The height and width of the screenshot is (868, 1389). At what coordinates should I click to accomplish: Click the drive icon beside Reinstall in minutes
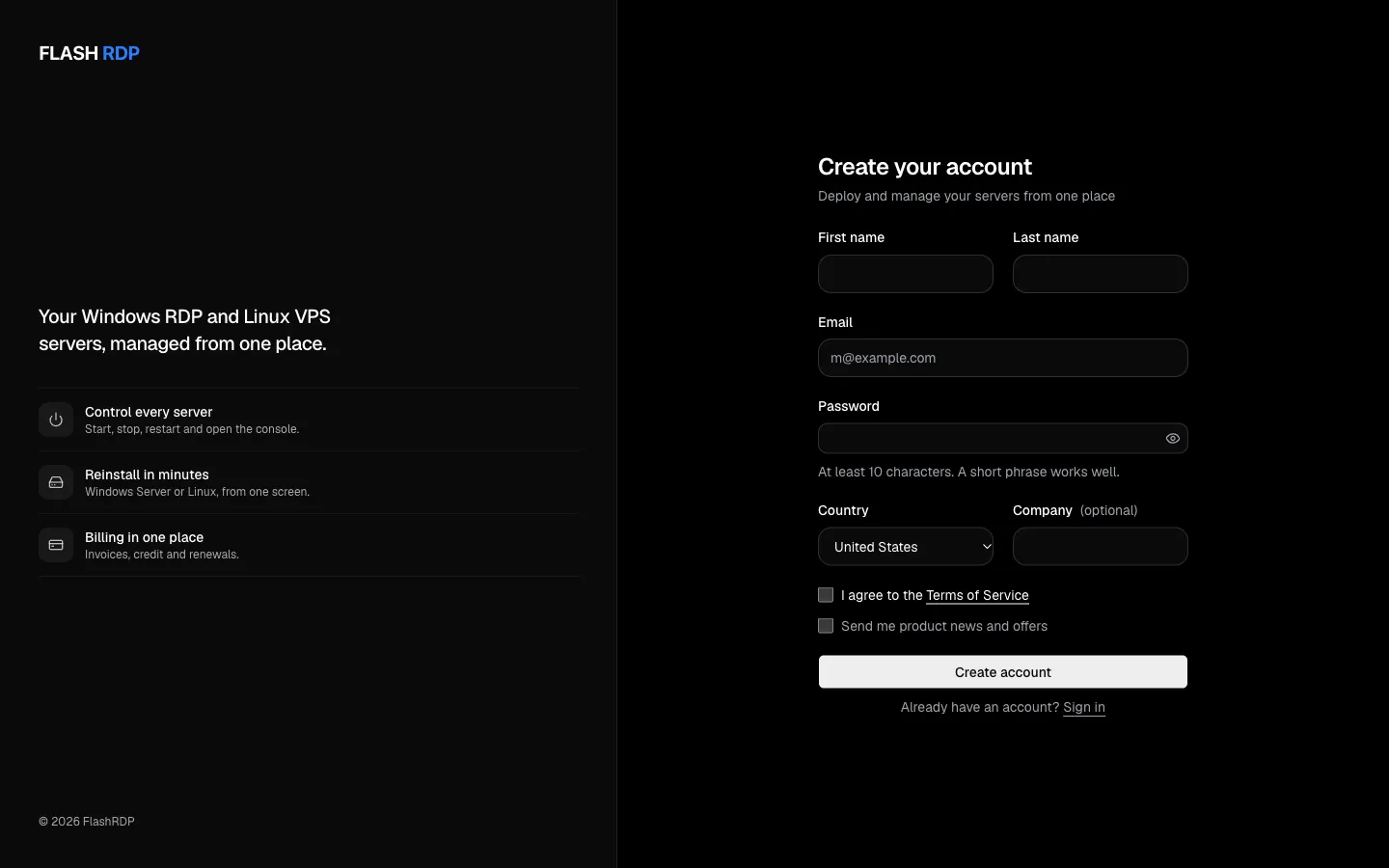tap(56, 482)
